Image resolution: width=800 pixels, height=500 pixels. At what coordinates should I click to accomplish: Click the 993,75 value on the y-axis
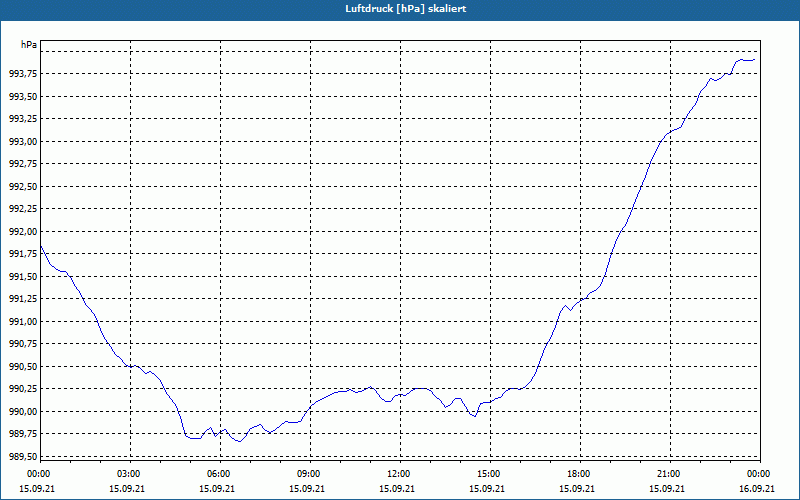[23, 74]
